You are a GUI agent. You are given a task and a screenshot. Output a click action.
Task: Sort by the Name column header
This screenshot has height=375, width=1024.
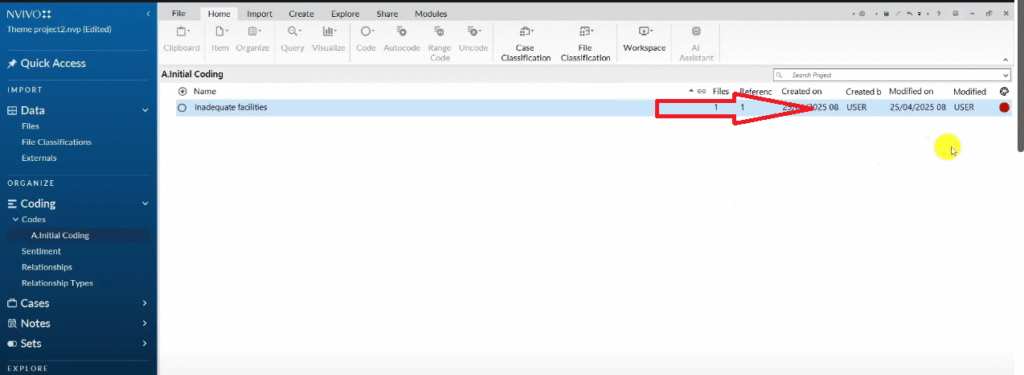click(204, 91)
